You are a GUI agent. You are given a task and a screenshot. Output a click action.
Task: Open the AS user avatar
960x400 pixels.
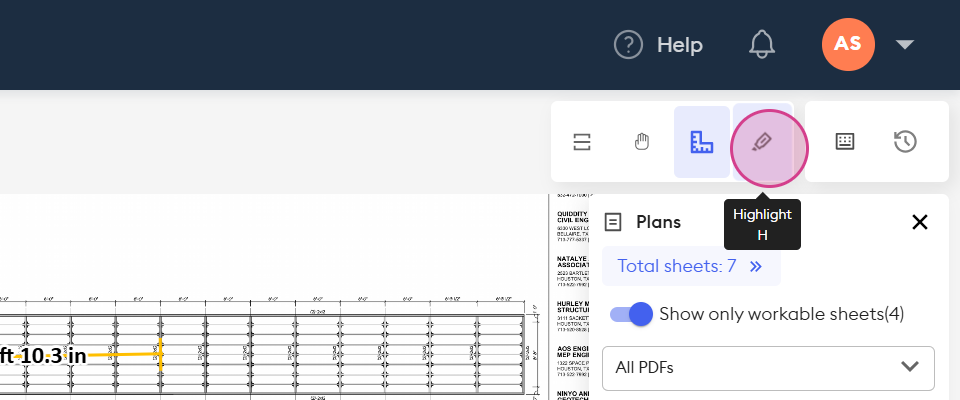coord(848,44)
